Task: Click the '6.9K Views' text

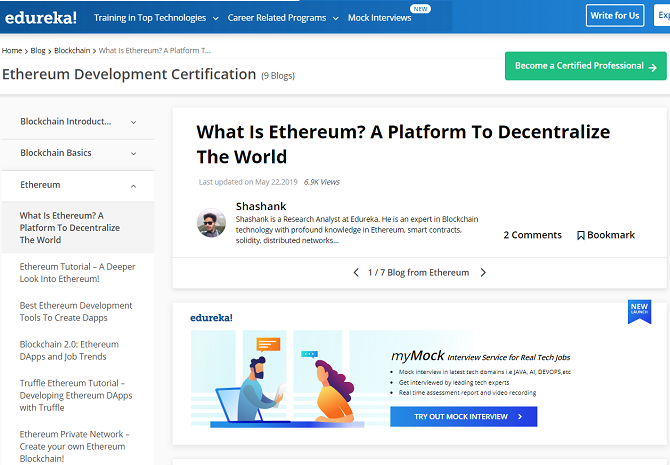Action: click(x=322, y=182)
